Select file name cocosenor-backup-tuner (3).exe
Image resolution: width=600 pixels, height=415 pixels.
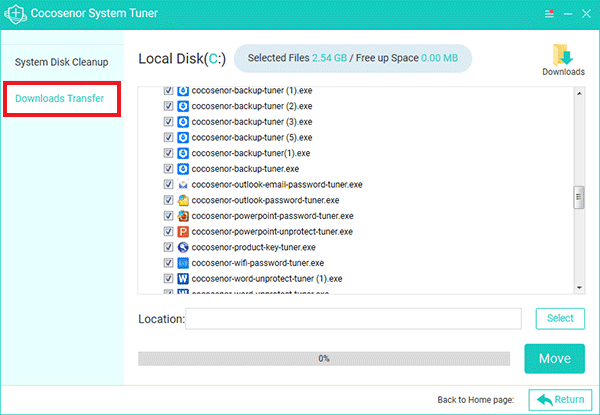(x=252, y=122)
